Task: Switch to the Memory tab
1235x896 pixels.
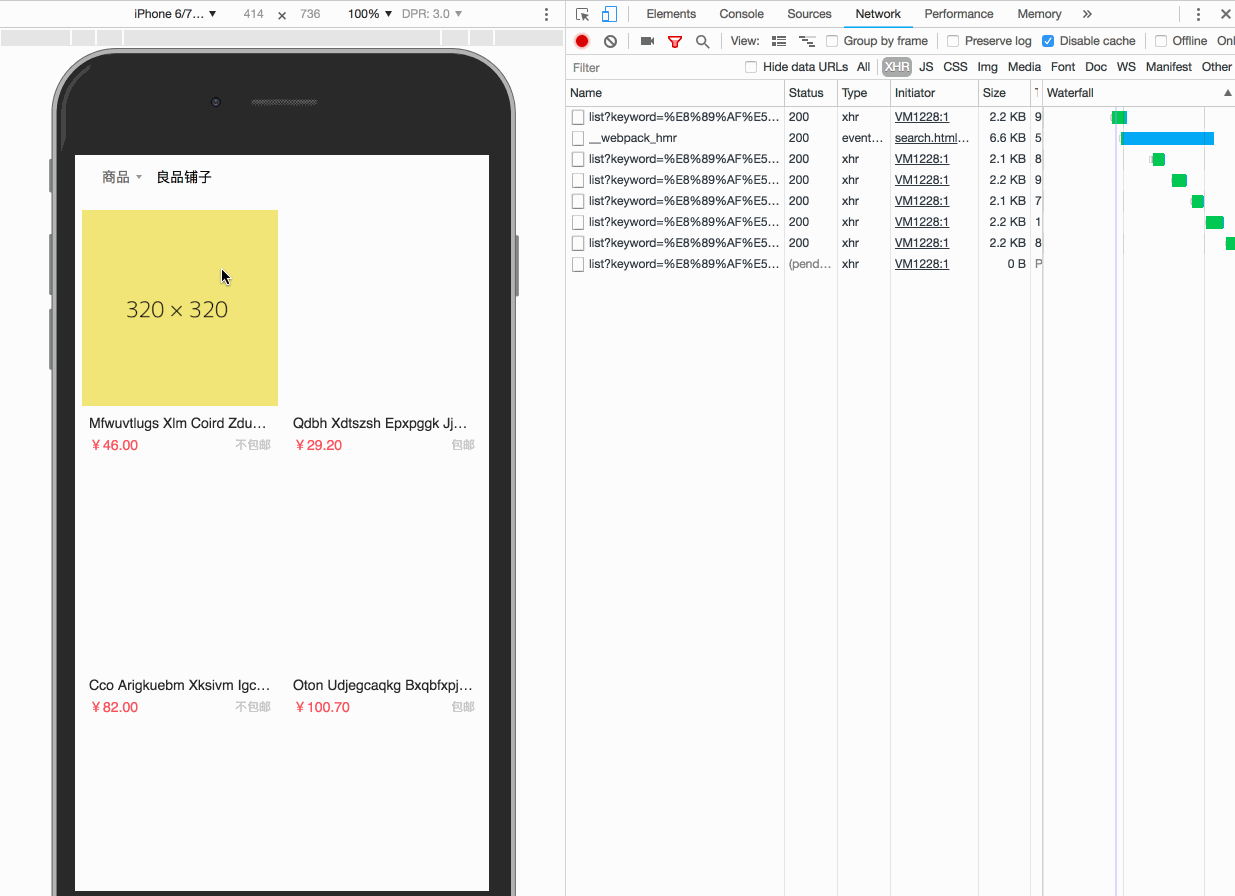Action: coord(1039,14)
